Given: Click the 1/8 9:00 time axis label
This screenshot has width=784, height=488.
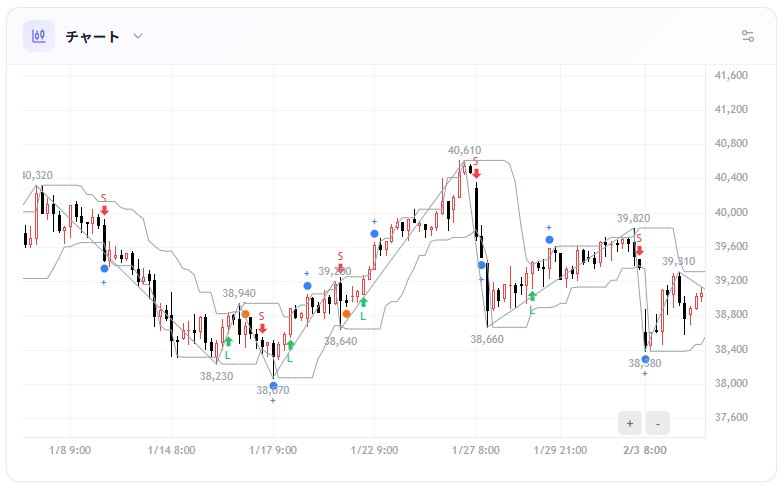Looking at the screenshot, I should 70,451.
